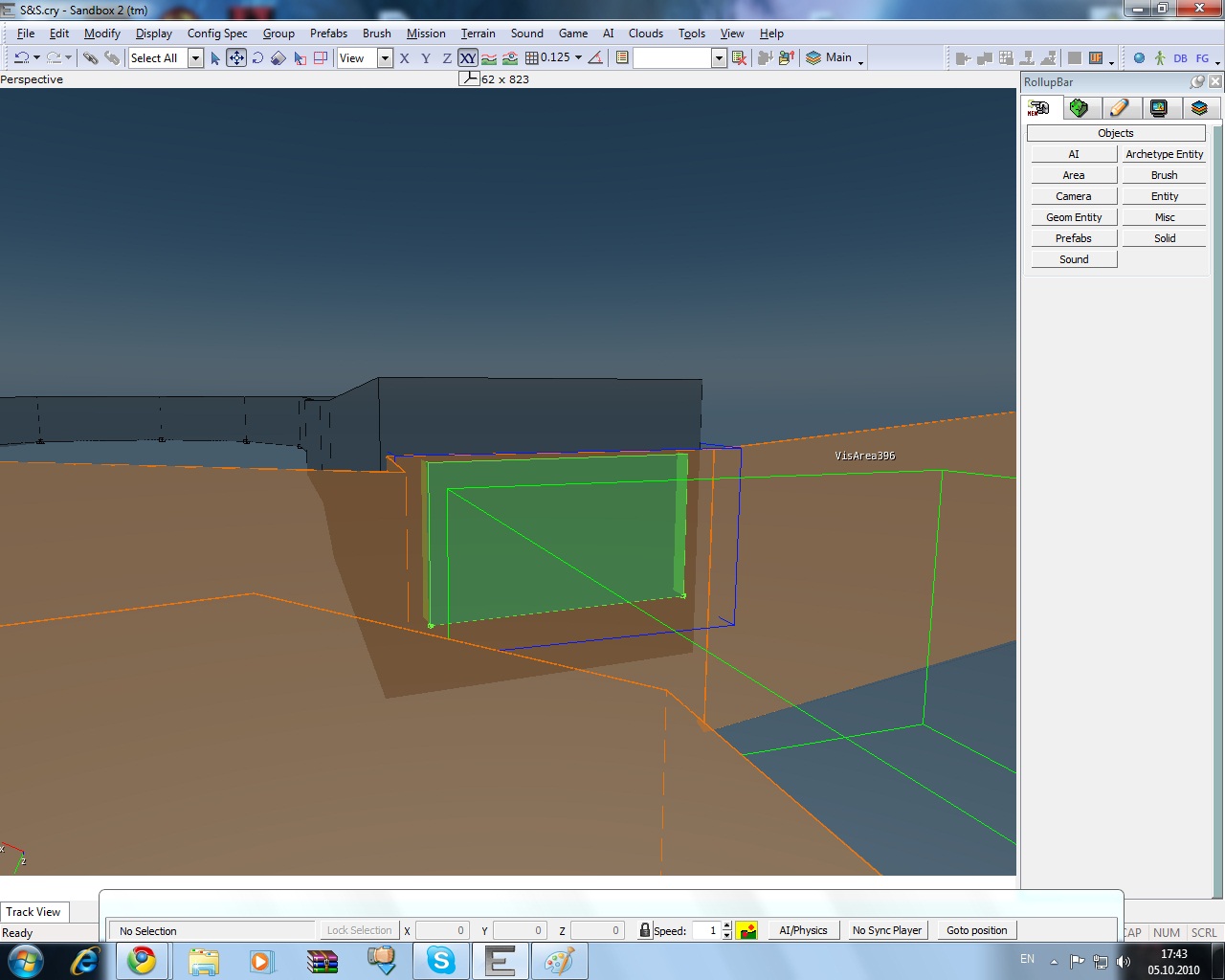Expand the View coordinate system dropdown
The height and width of the screenshot is (980, 1225).
tap(385, 58)
